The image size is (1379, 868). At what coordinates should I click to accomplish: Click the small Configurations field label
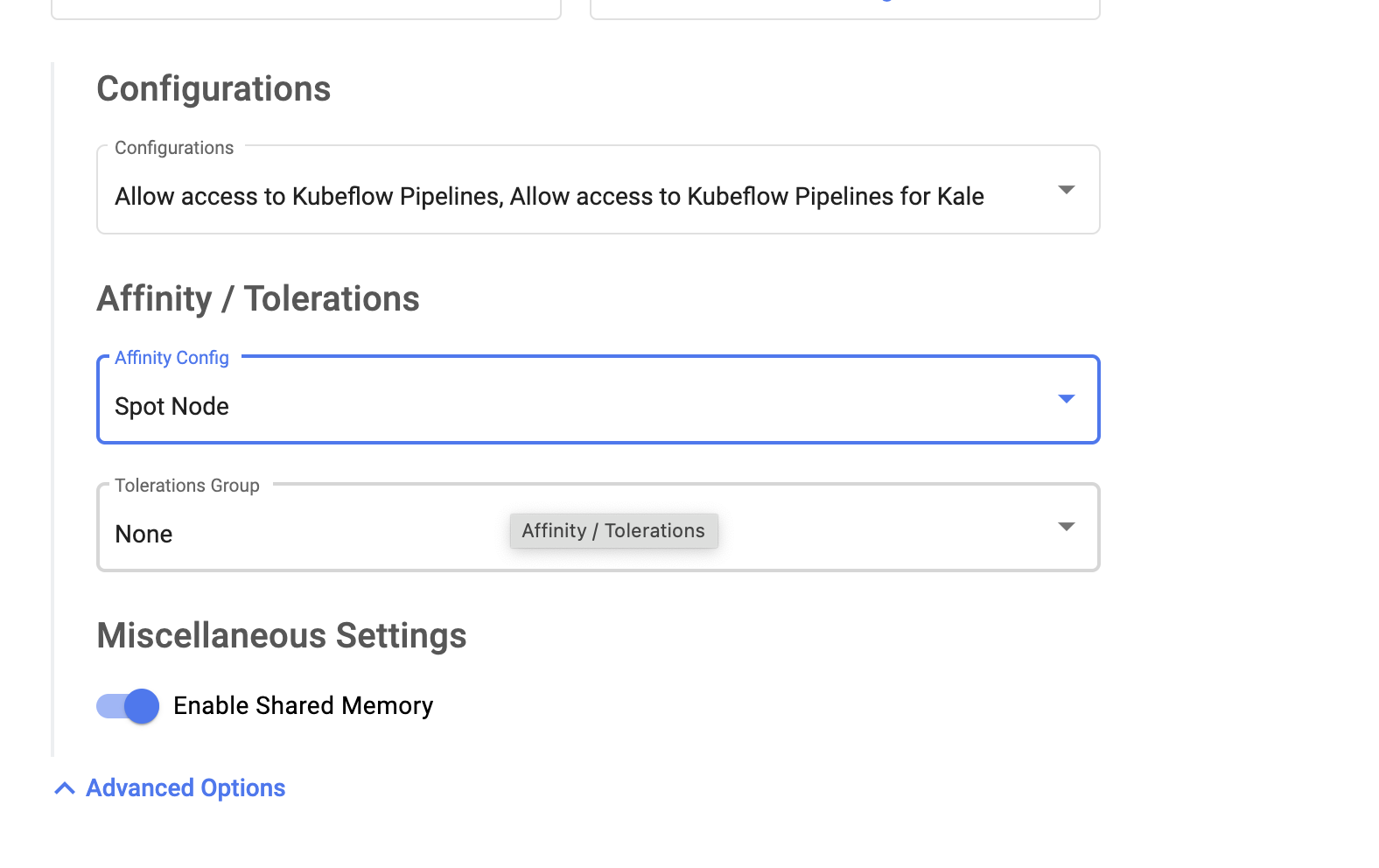pyautogui.click(x=174, y=148)
